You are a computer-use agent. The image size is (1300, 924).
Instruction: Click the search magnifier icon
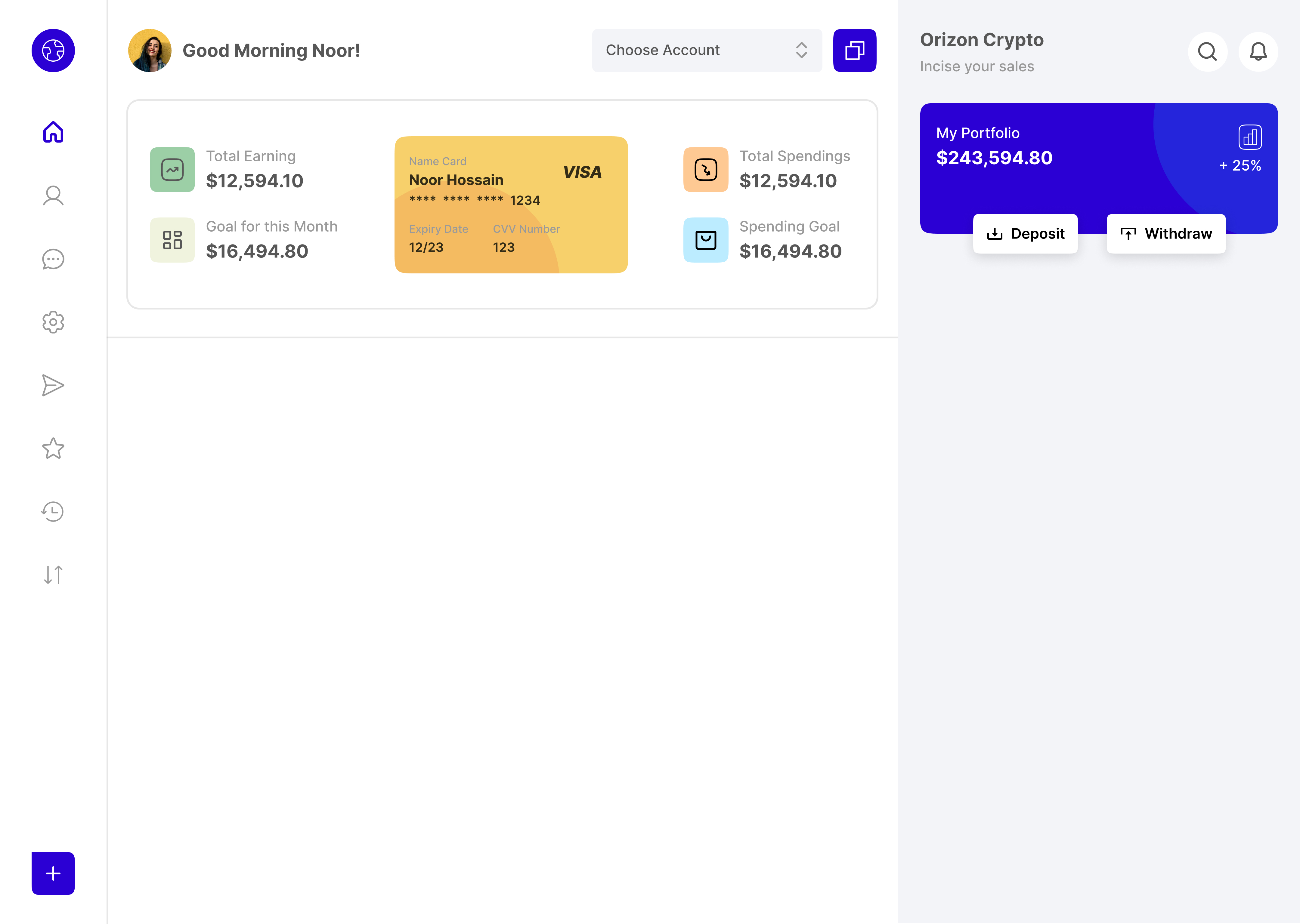1207,52
